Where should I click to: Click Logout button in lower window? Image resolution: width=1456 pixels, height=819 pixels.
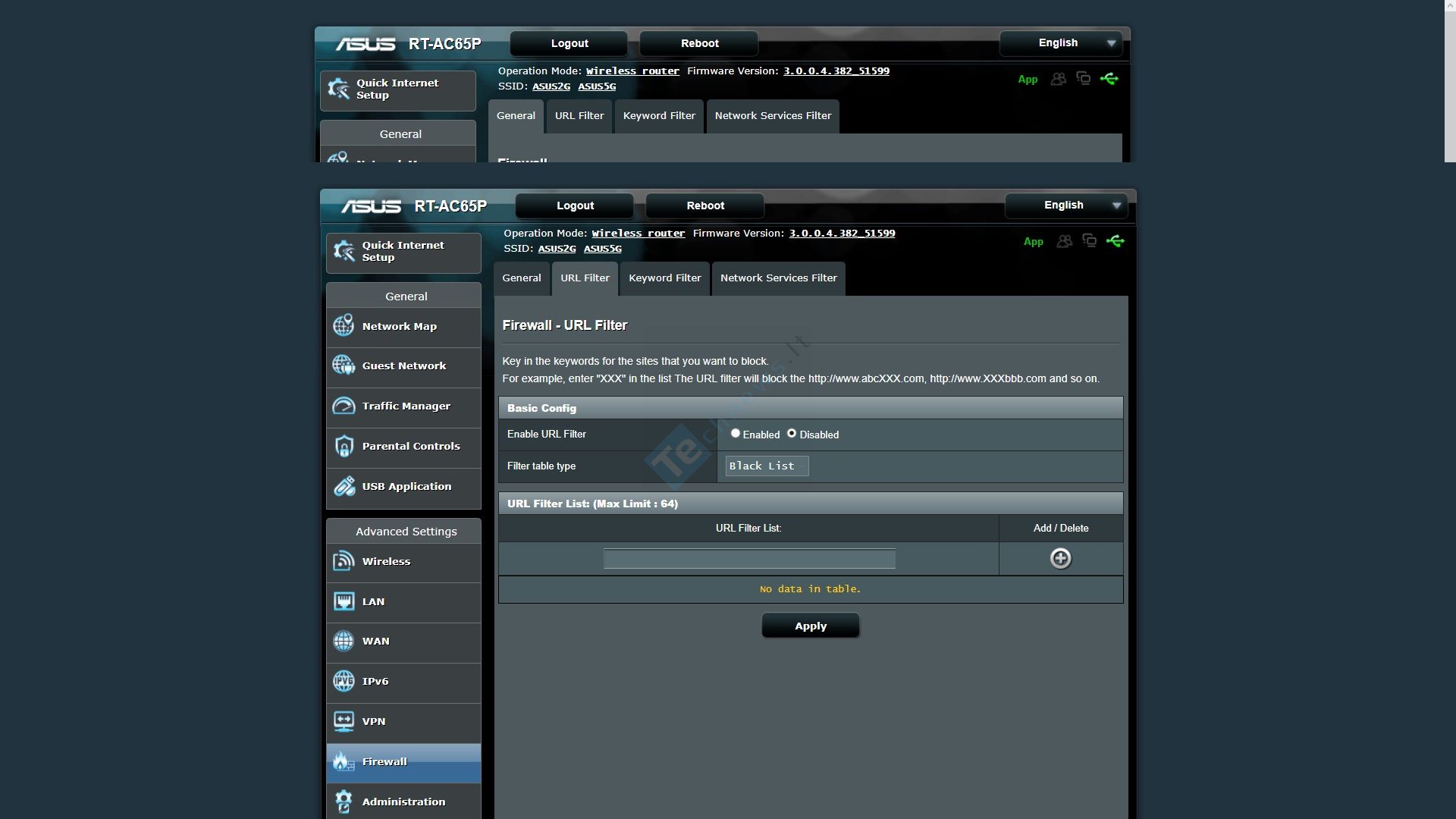tap(575, 206)
